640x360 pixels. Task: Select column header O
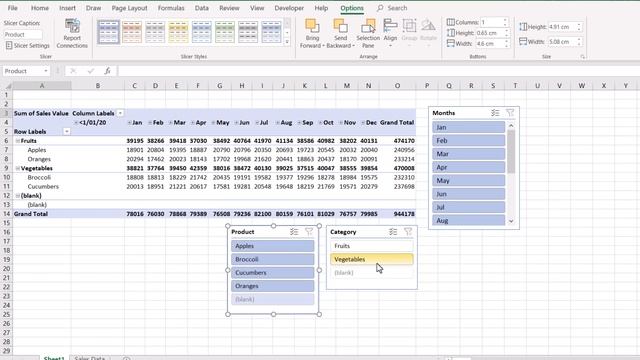(397, 86)
